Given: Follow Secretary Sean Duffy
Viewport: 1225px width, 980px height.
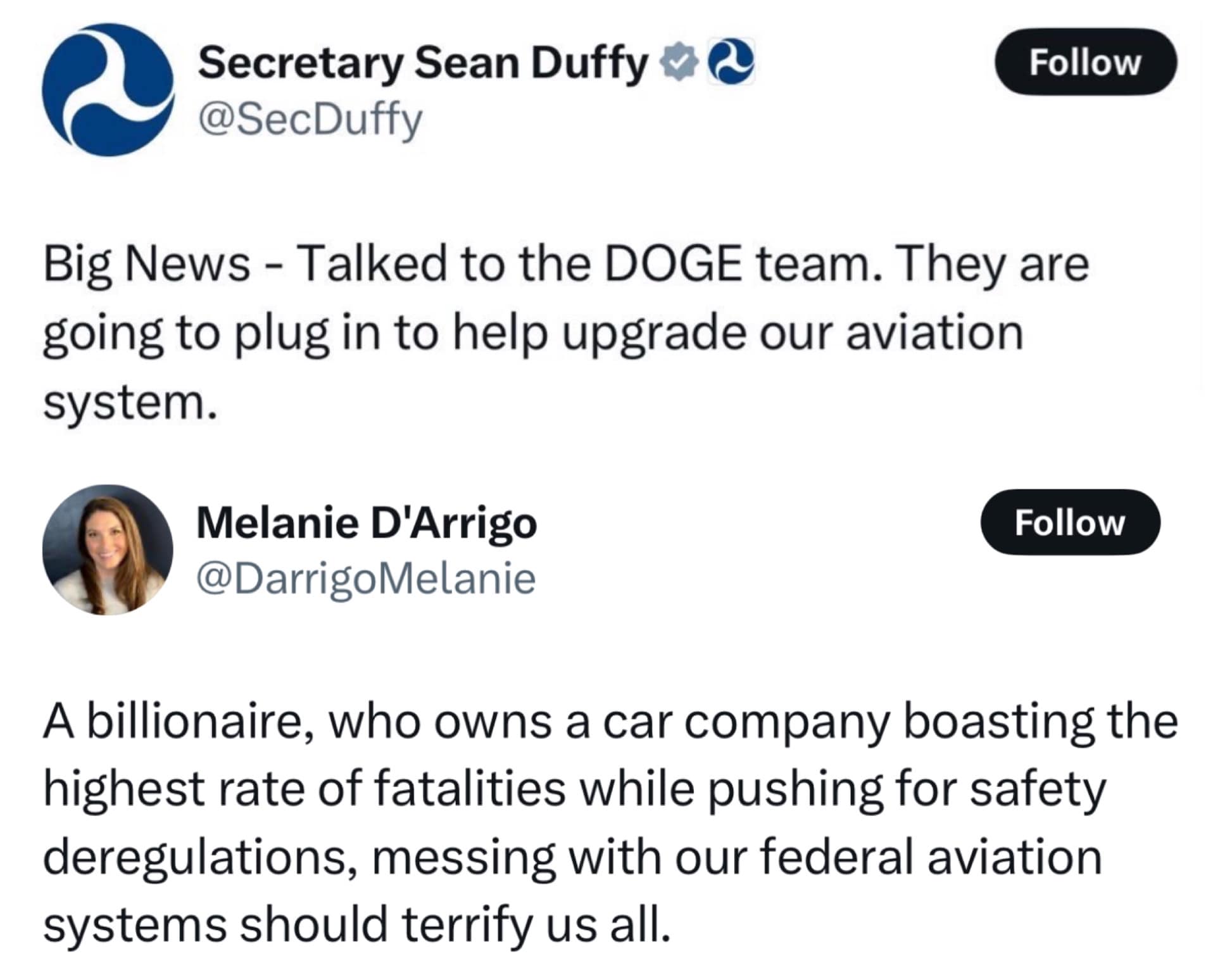Looking at the screenshot, I should pos(1085,62).
